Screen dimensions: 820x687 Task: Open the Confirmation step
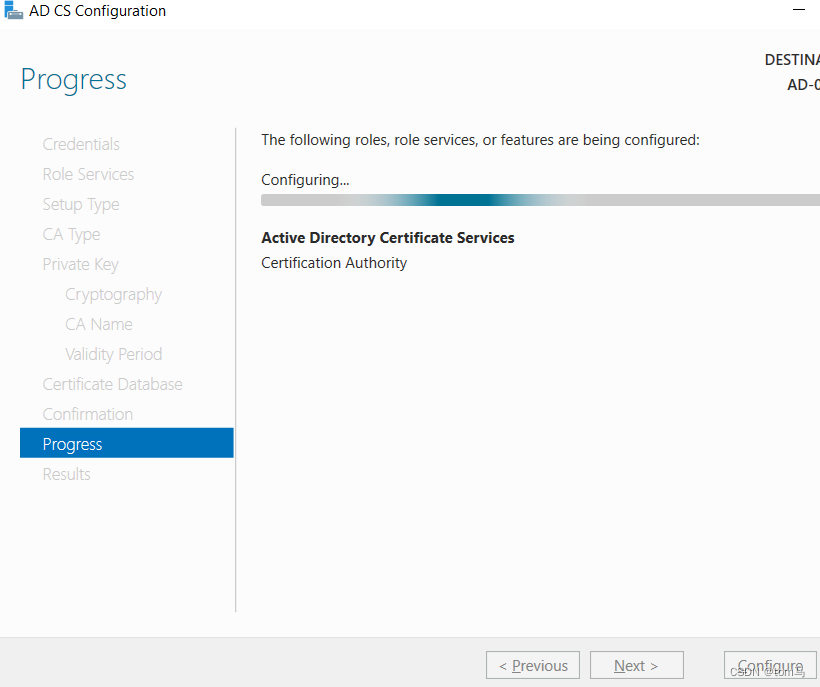click(88, 414)
